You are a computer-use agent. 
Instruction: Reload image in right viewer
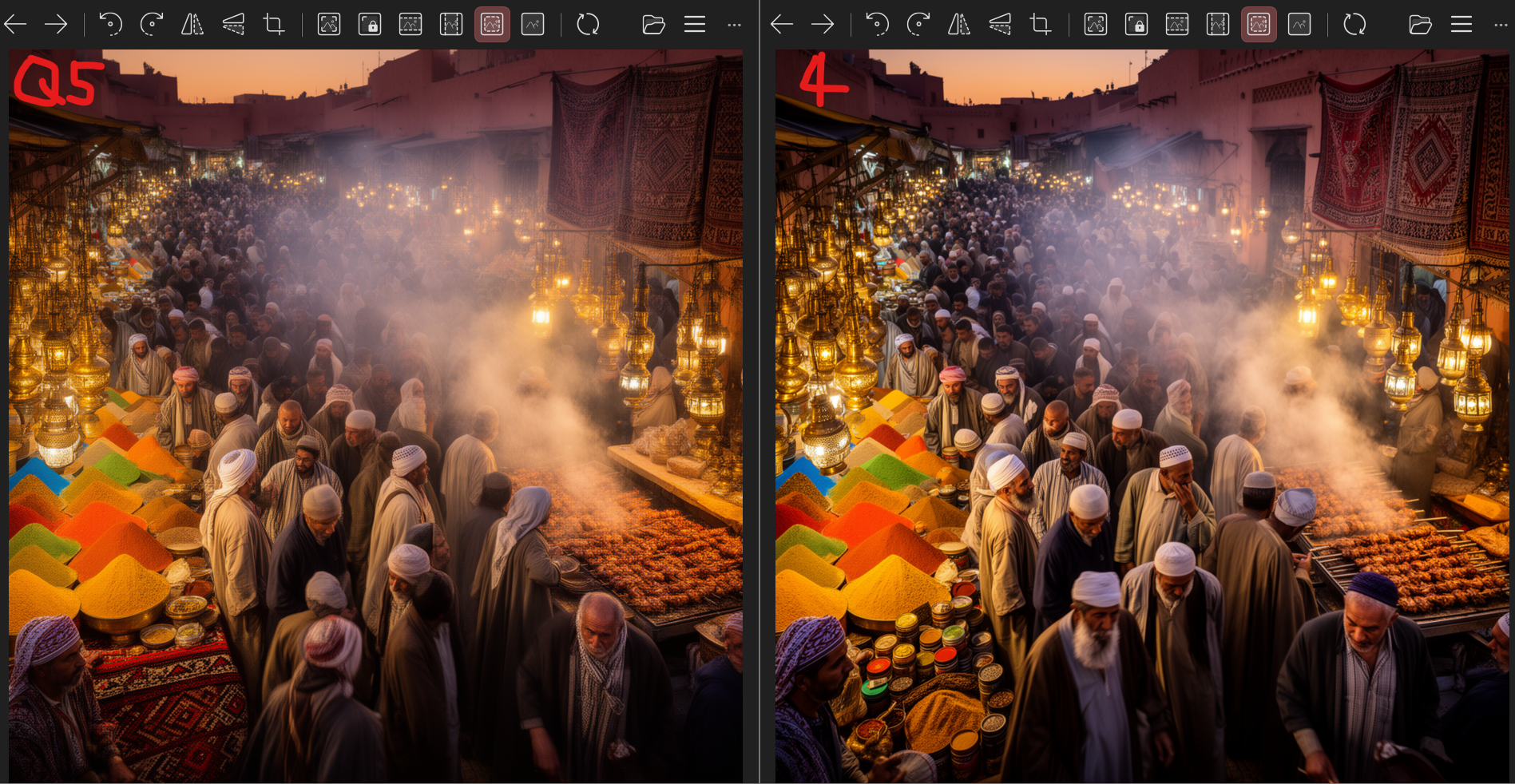[x=1354, y=25]
